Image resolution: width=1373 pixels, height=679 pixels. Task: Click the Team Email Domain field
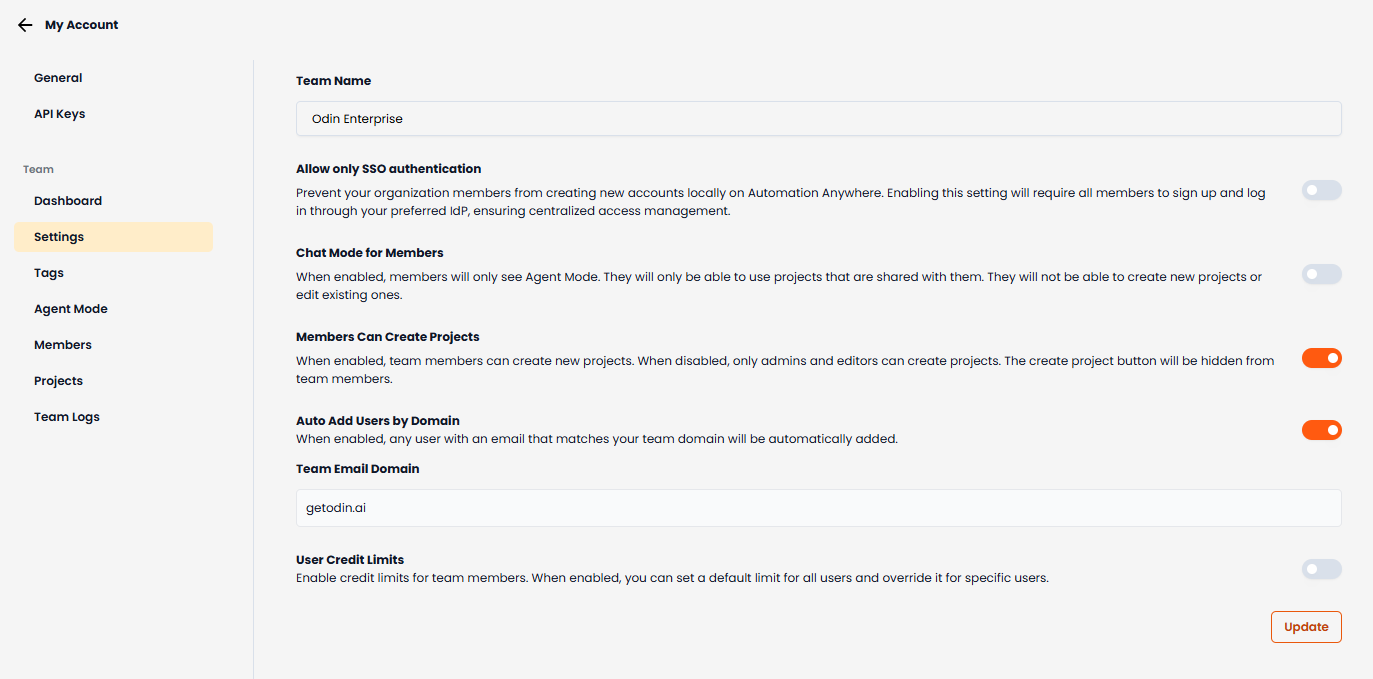[x=817, y=507]
